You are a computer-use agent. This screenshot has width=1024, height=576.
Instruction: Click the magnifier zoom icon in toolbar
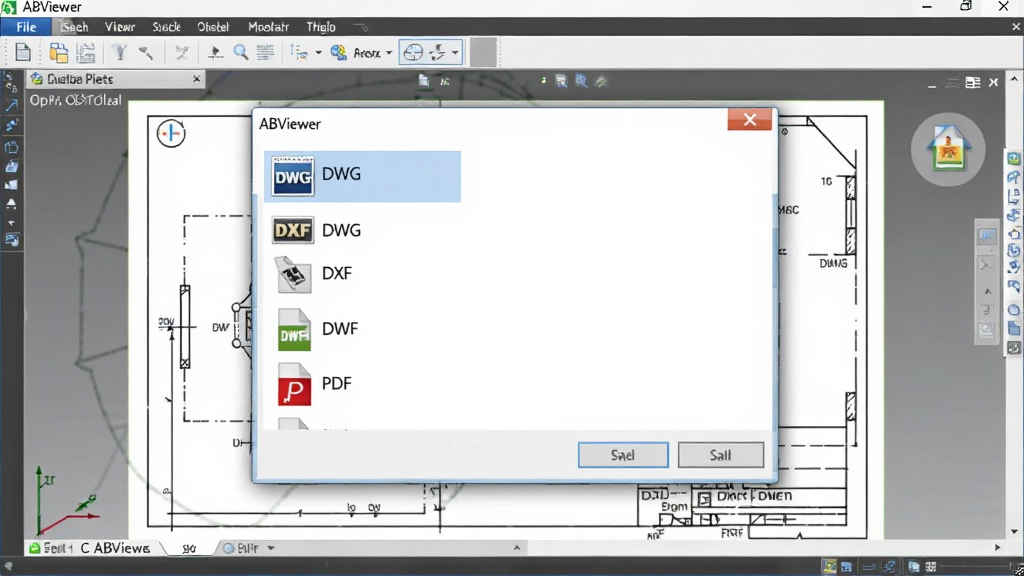click(241, 52)
